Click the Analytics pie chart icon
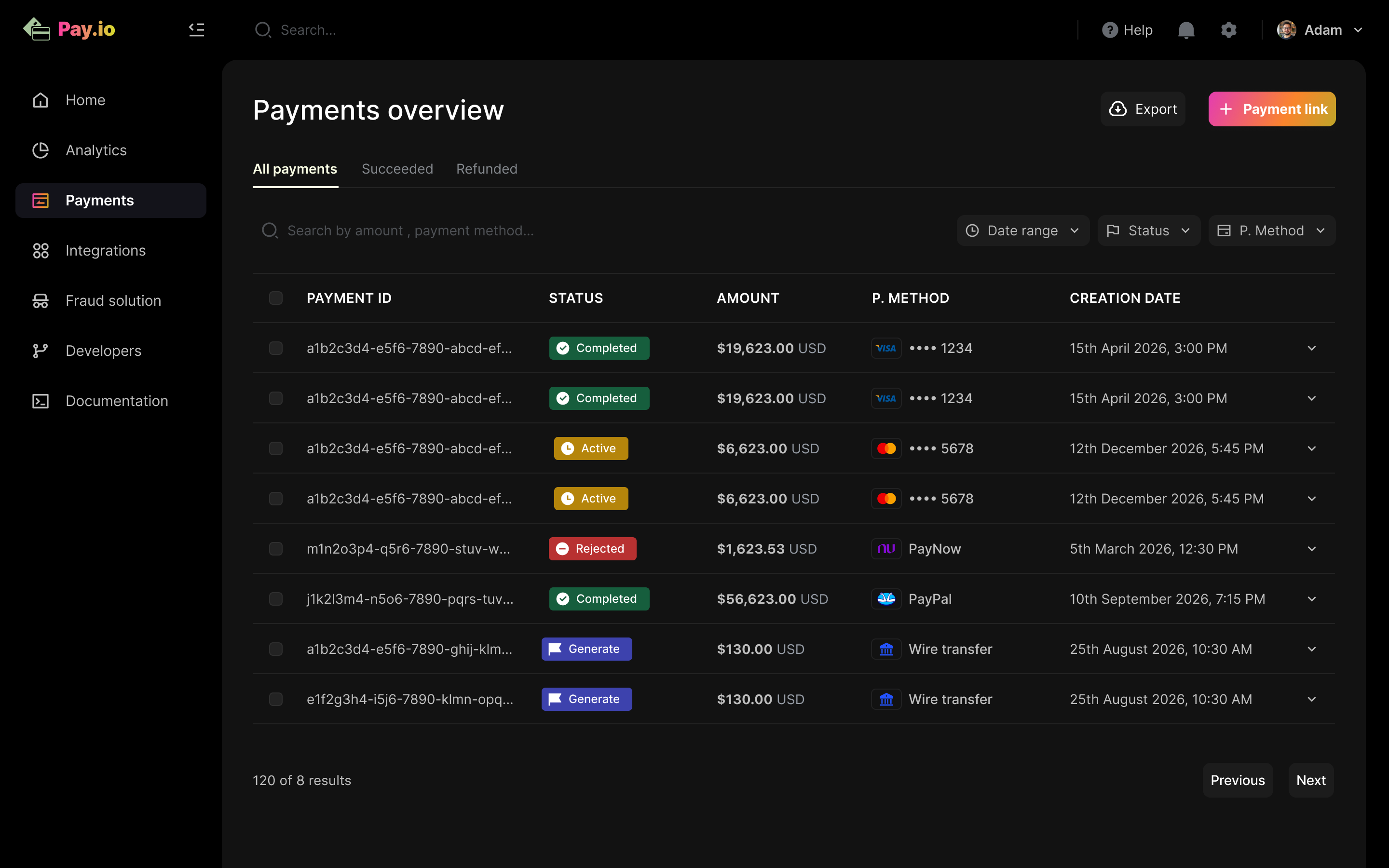Screen dimensions: 1389x868 pos(41,150)
